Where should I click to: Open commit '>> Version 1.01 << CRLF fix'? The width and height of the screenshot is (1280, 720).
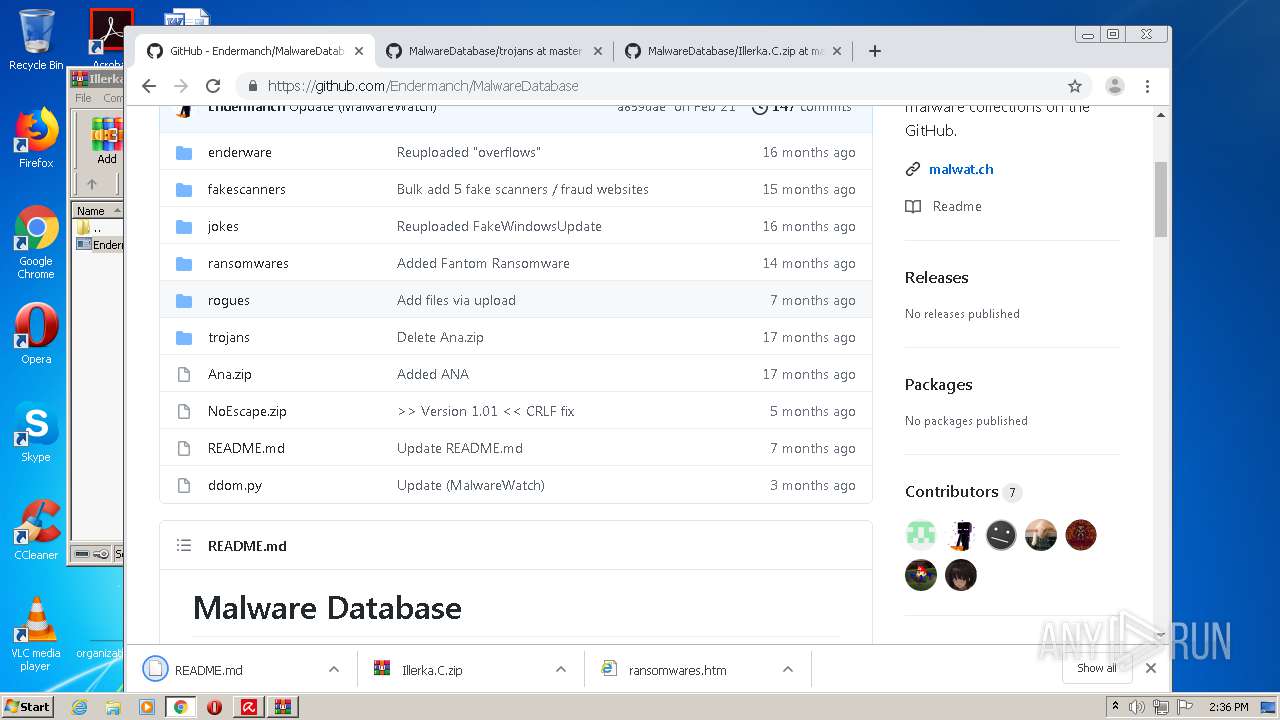(x=485, y=411)
